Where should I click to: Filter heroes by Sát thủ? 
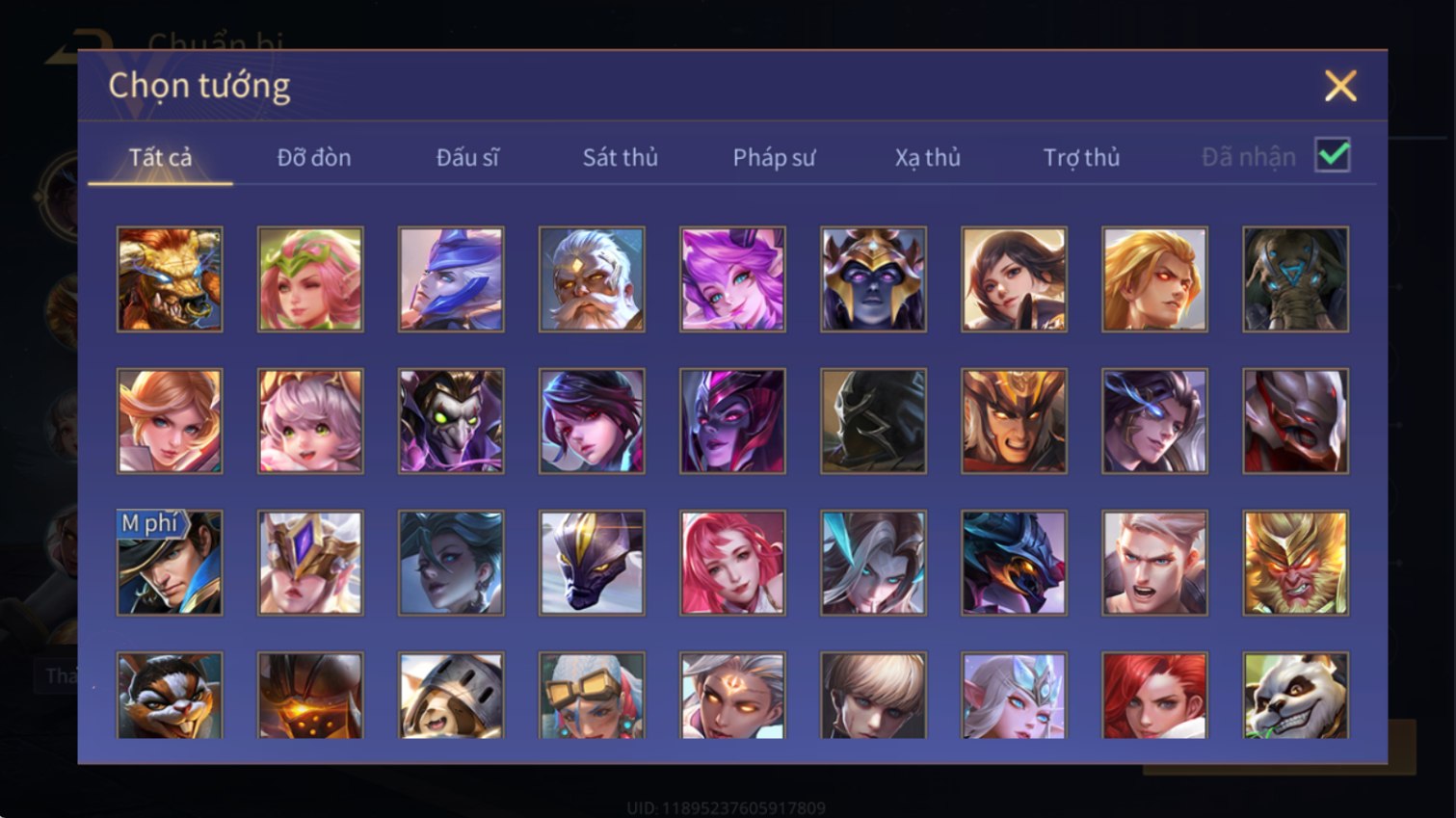[x=621, y=157]
